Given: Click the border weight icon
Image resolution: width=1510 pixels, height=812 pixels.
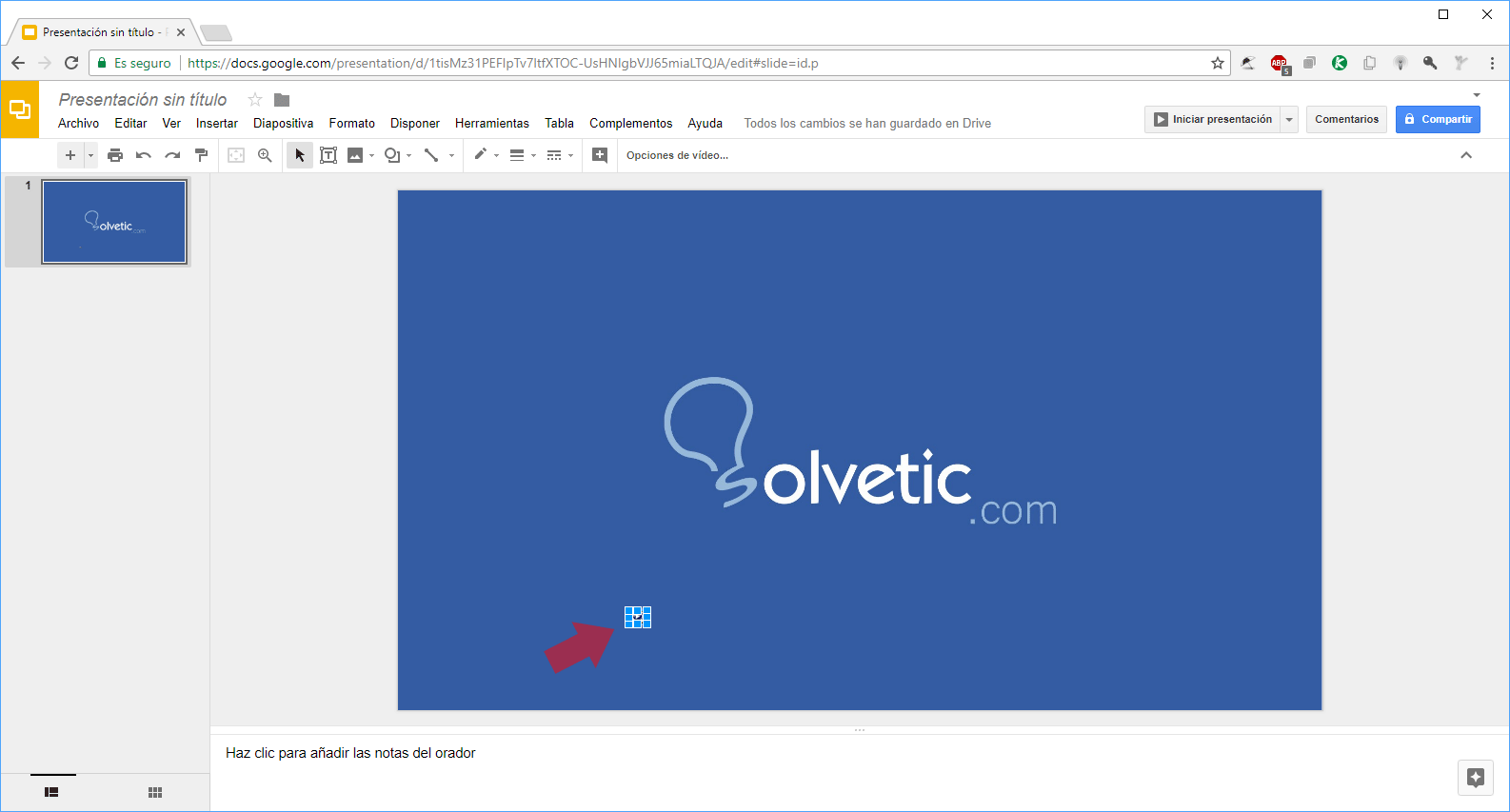Looking at the screenshot, I should pyautogui.click(x=517, y=155).
